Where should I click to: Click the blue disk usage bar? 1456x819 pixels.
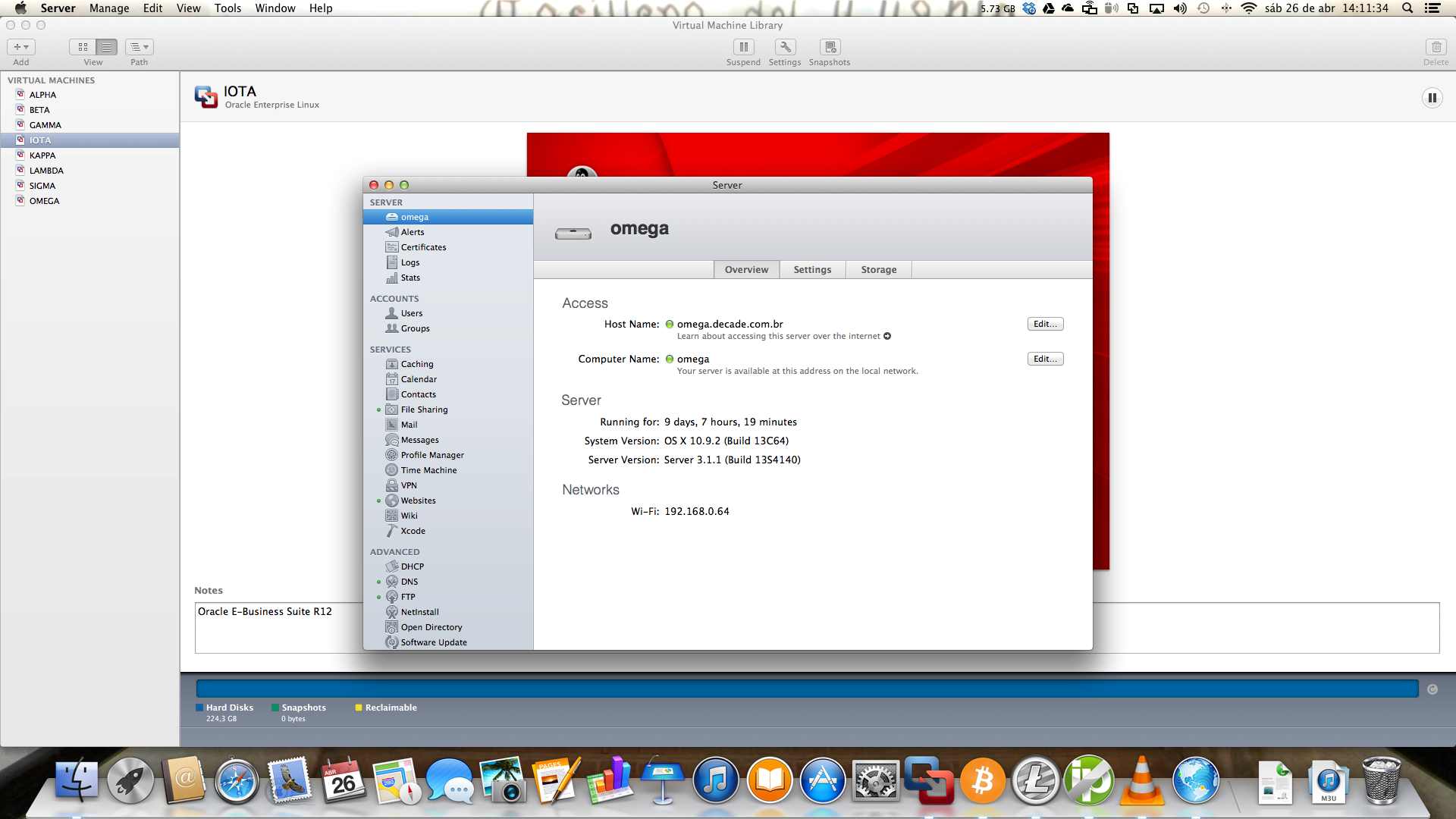807,689
